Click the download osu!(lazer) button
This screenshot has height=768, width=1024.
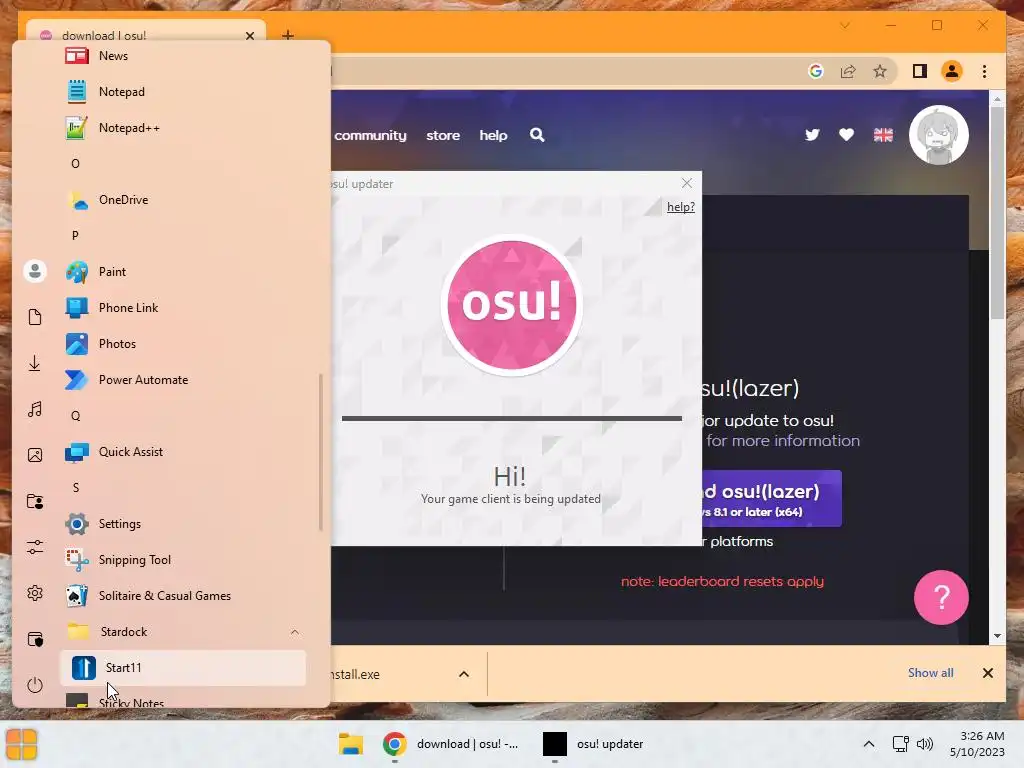(771, 499)
